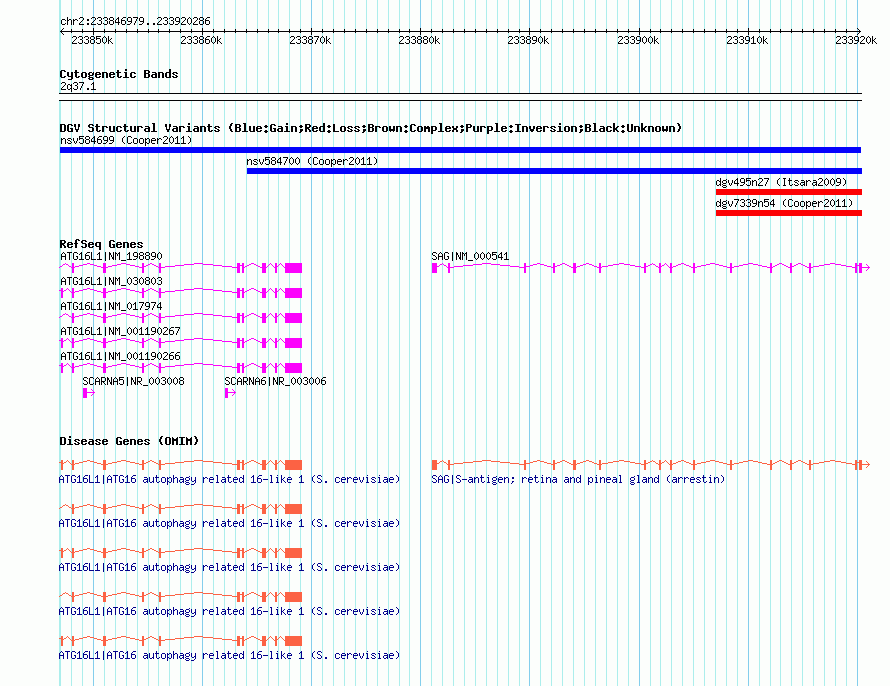This screenshot has height=686, width=890.
Task: Click the SCARNA6 small gene arrow glyph
Action: (x=230, y=393)
